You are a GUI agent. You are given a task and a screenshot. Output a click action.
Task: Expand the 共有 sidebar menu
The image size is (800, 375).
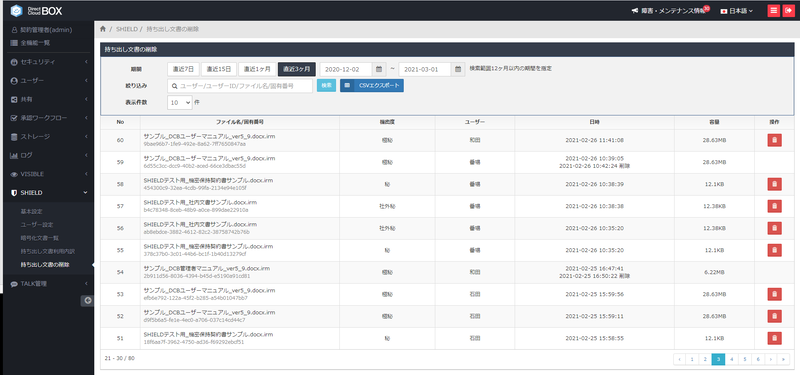[49, 99]
